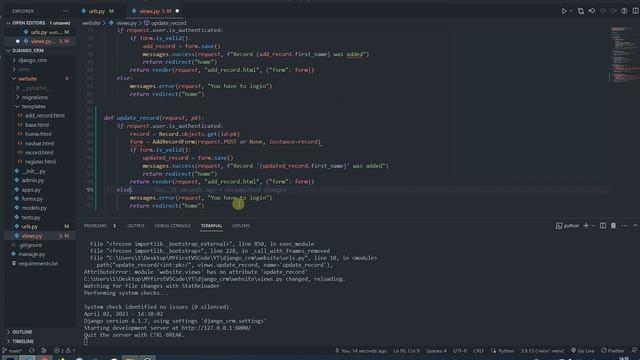Image resolution: width=640 pixels, height=360 pixels.
Task: Open record.html in the file tree
Action: click(x=39, y=152)
